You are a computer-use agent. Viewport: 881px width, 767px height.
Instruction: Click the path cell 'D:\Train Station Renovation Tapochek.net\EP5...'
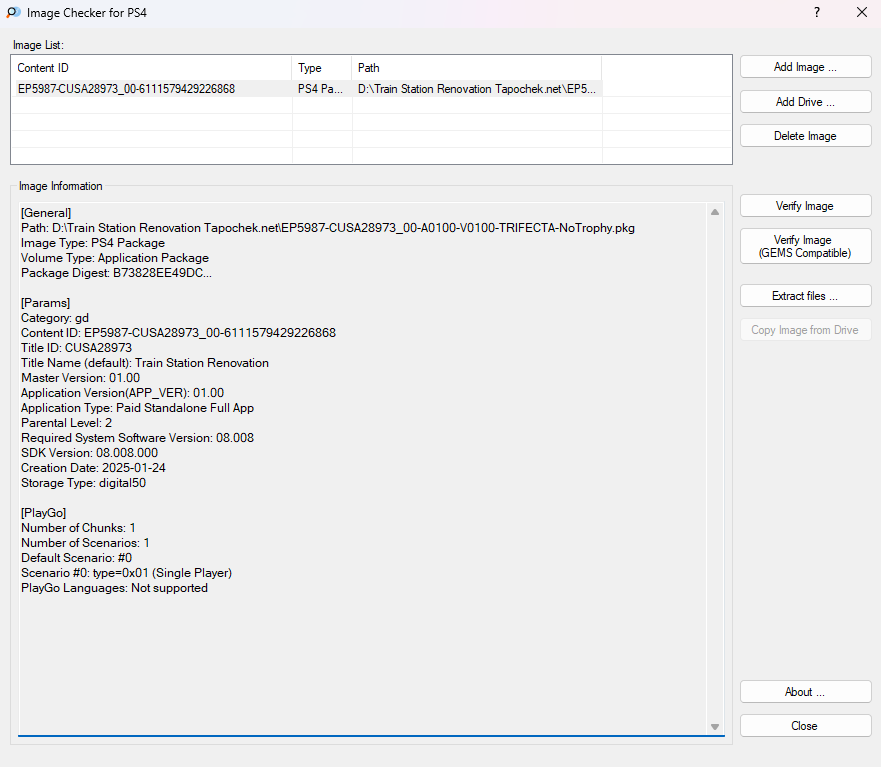coord(476,89)
